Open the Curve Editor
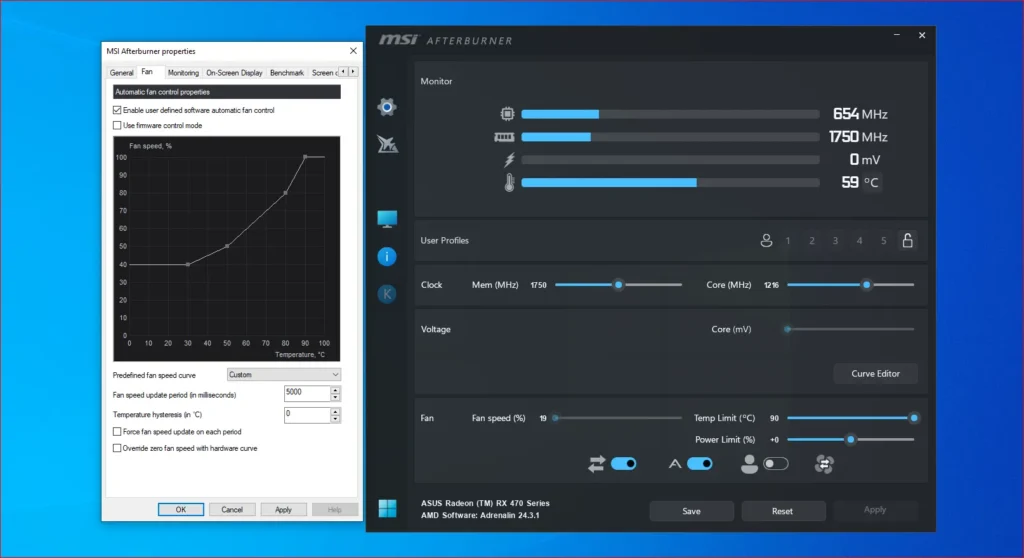The image size is (1024, 558). [x=875, y=374]
